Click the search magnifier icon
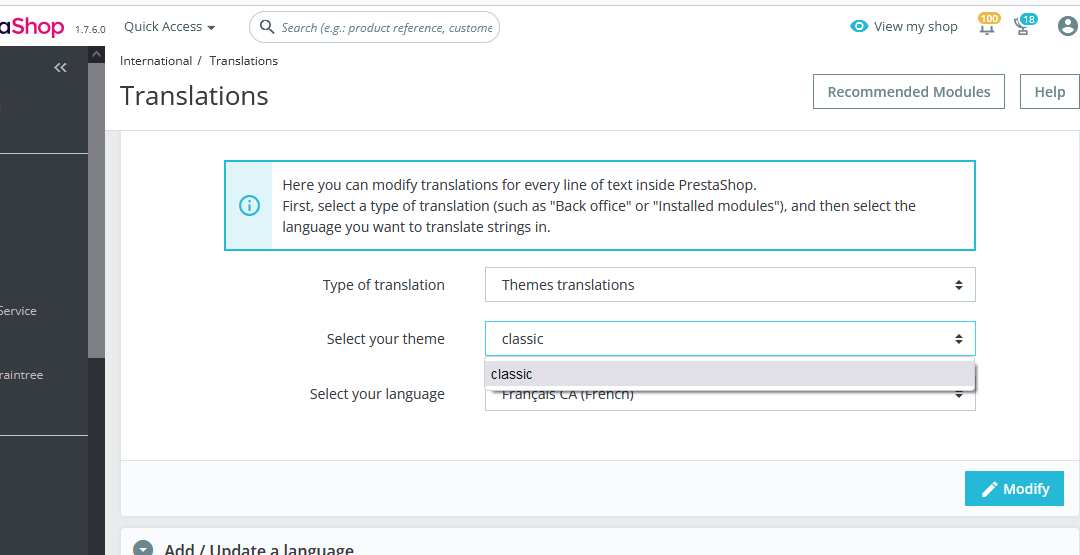Viewport: 1080px width, 555px height. click(268, 27)
